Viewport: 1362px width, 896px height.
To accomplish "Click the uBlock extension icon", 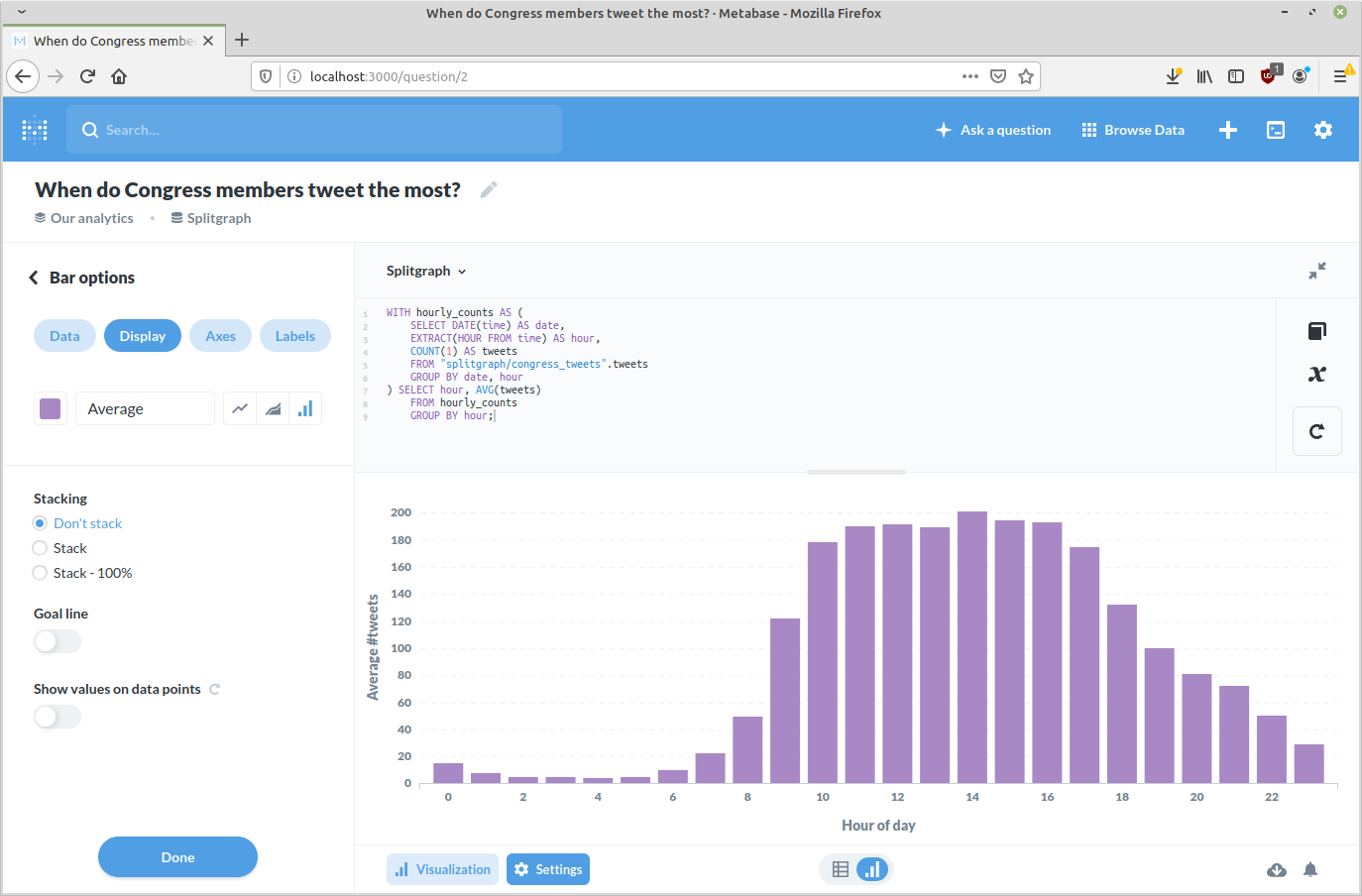I will [1268, 76].
